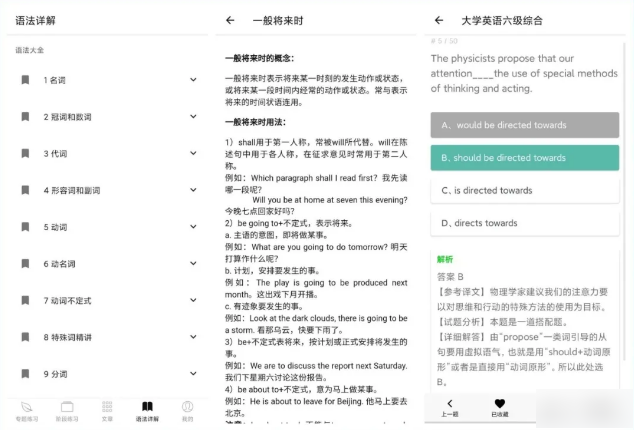This screenshot has height=430, width=634.
Task: Click bookmark icon next to 4 形容词和副词
Action: [x=25, y=190]
